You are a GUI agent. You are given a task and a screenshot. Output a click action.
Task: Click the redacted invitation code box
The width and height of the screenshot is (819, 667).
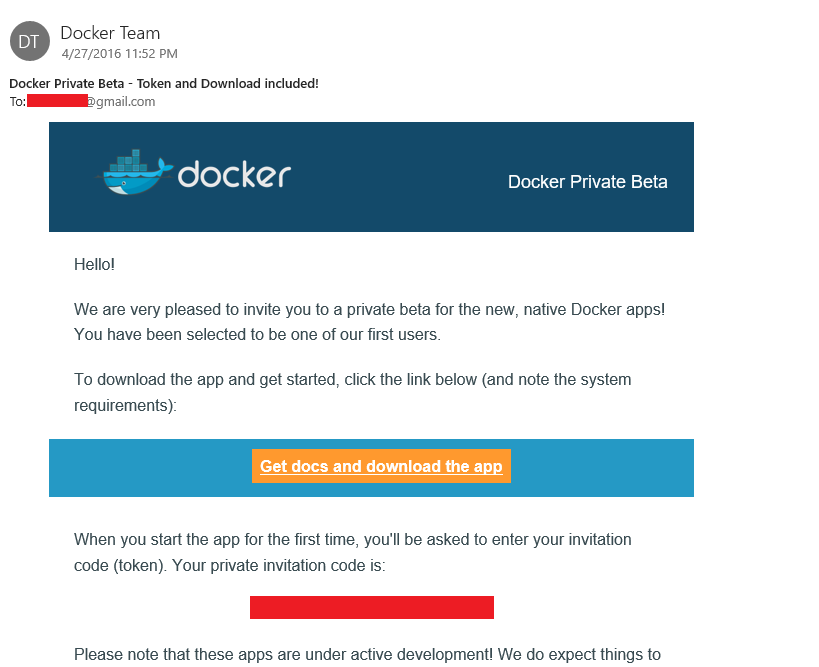tap(372, 607)
